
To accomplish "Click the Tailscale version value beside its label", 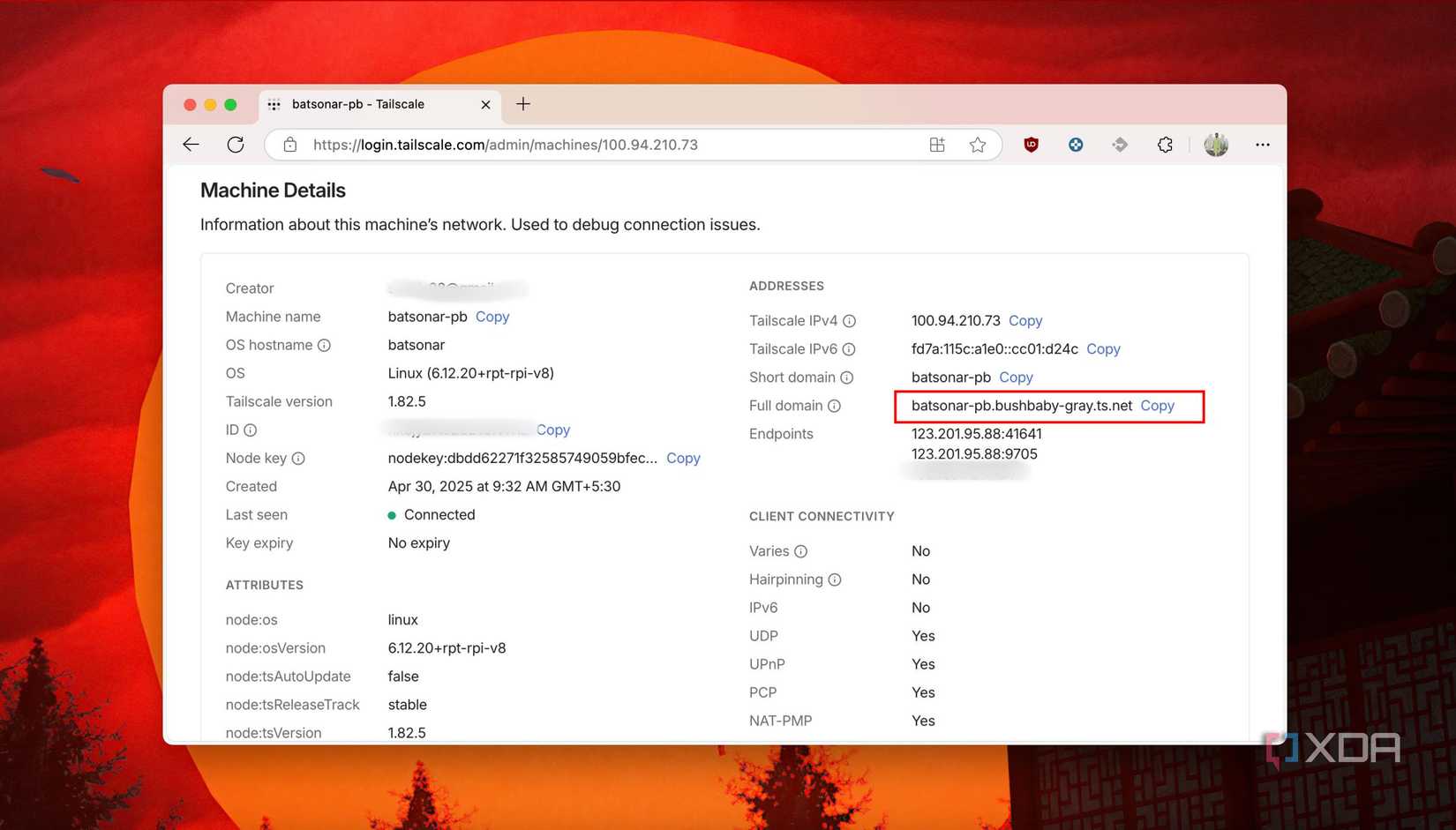I will (407, 401).
